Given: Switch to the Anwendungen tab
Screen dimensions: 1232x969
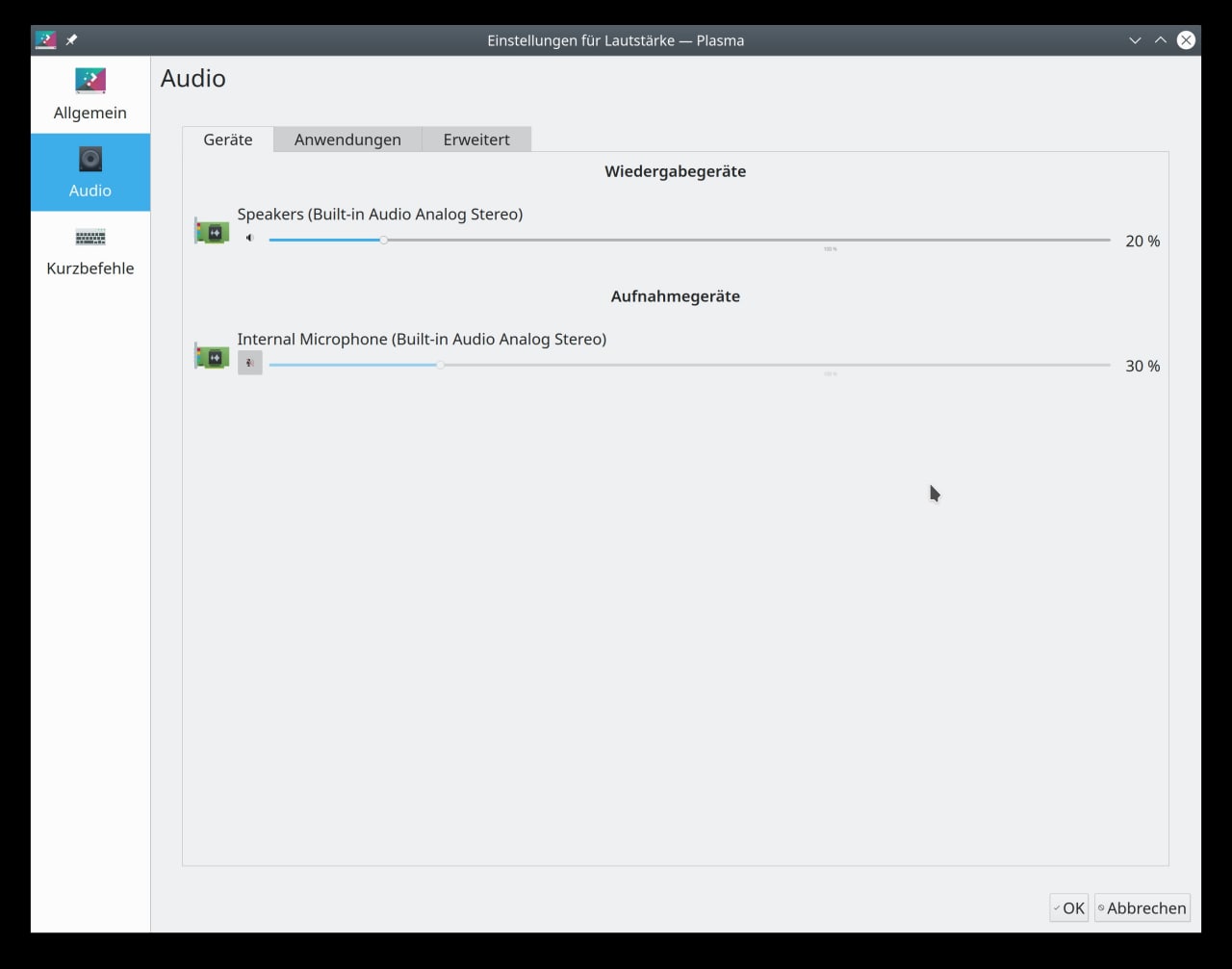Looking at the screenshot, I should click(347, 140).
